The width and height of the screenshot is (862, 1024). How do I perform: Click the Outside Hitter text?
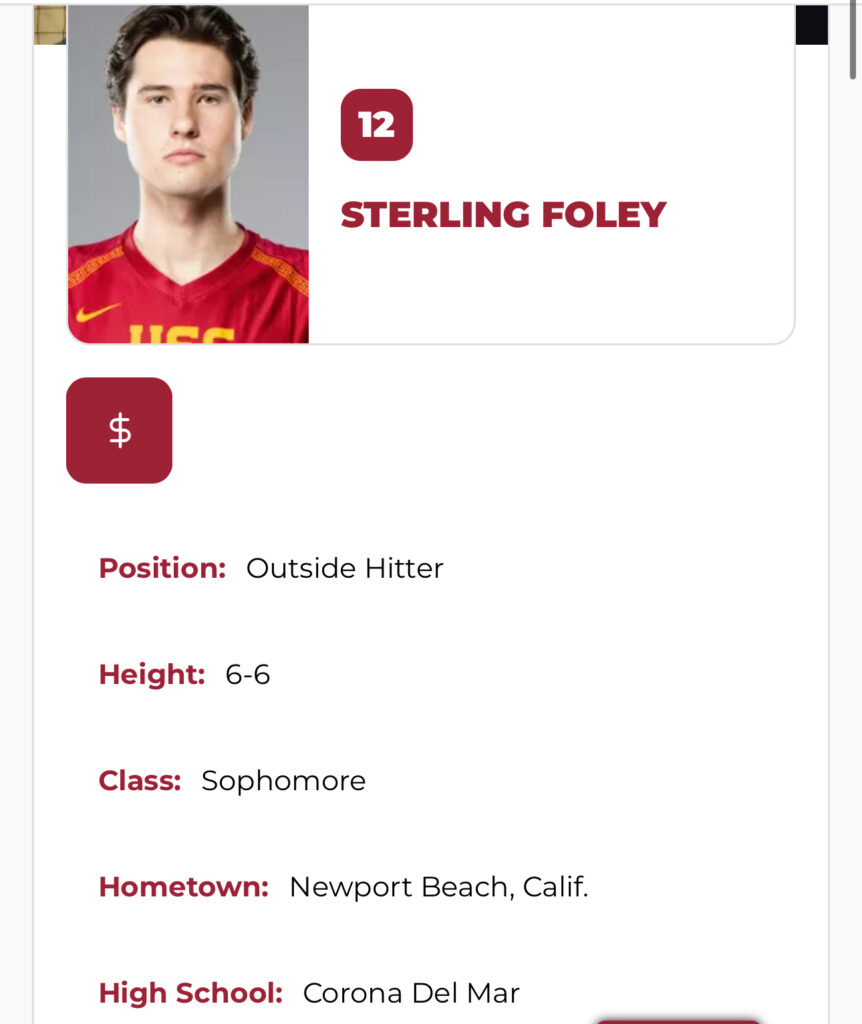click(344, 568)
